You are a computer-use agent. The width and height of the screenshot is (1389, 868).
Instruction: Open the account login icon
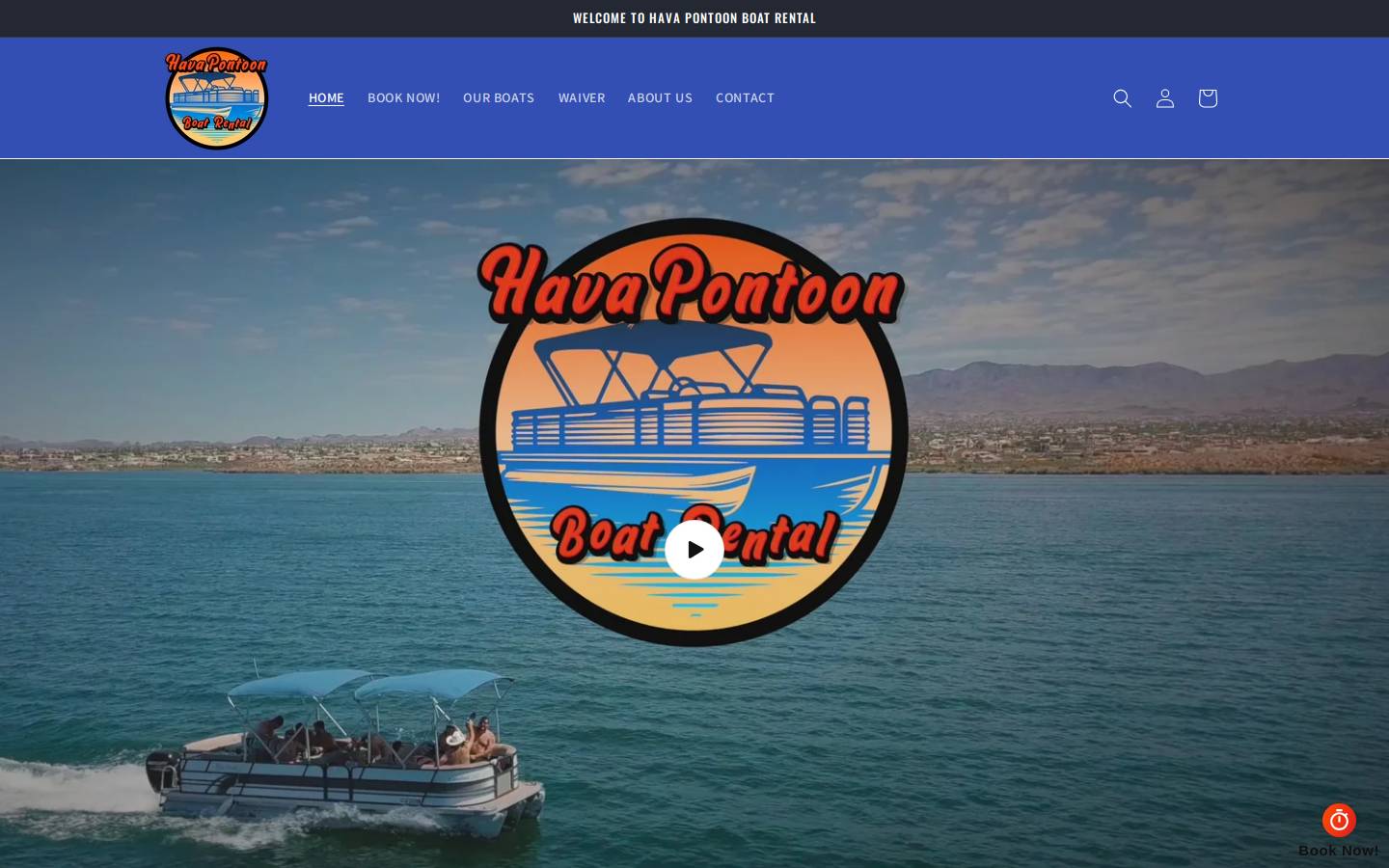tap(1165, 98)
